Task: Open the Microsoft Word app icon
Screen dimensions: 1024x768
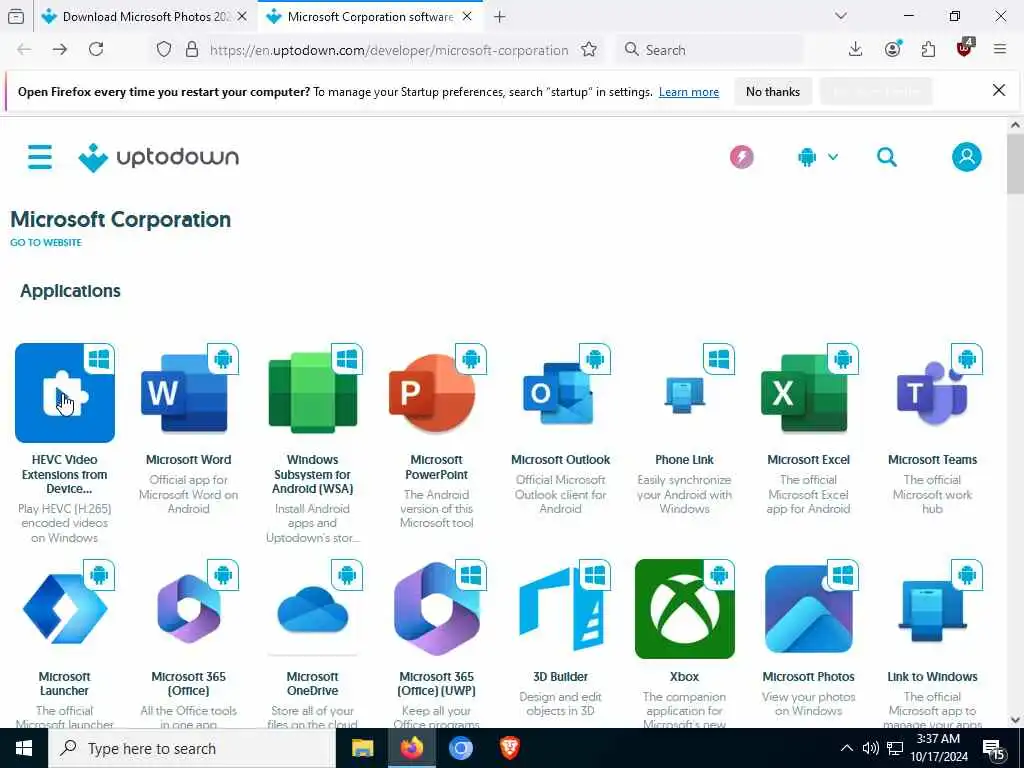Action: (x=189, y=393)
